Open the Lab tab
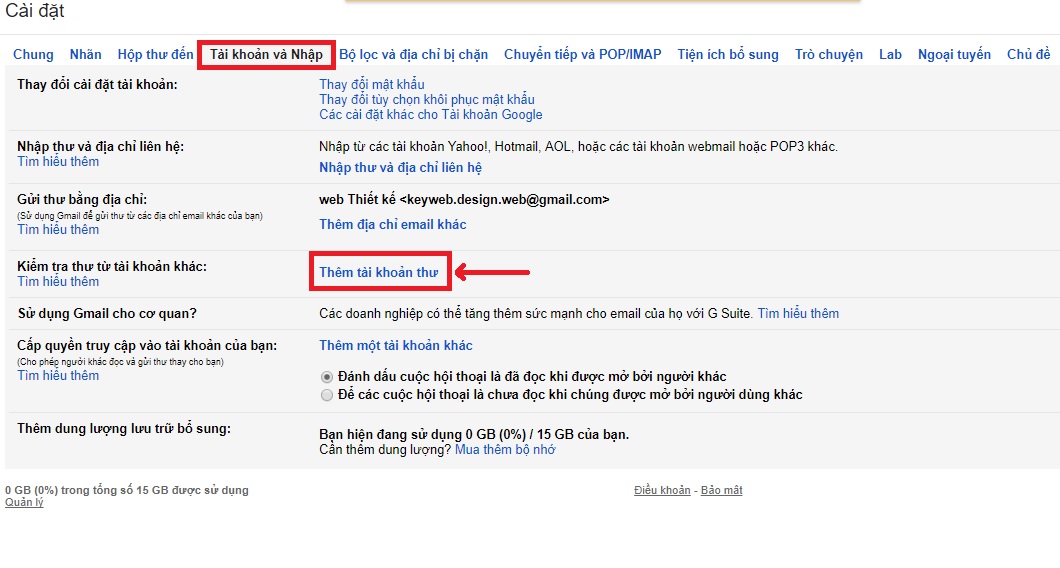 (890, 55)
